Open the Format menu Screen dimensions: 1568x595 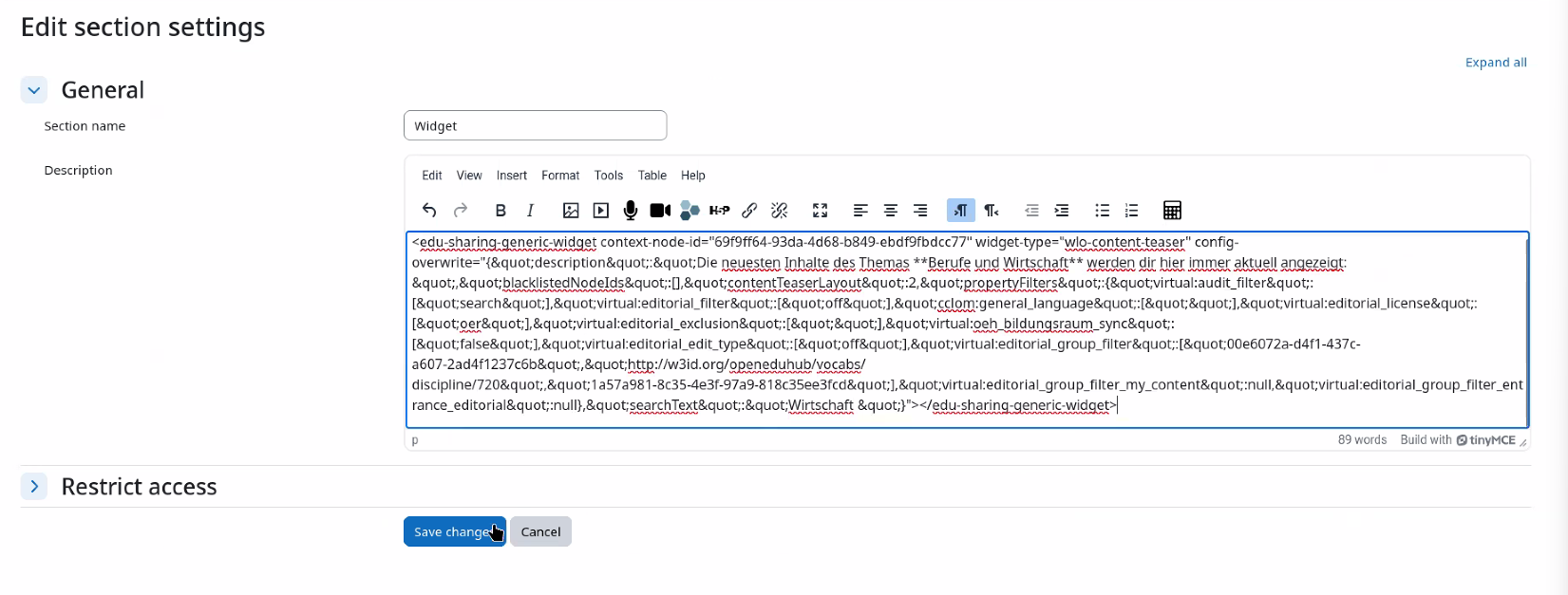point(560,176)
